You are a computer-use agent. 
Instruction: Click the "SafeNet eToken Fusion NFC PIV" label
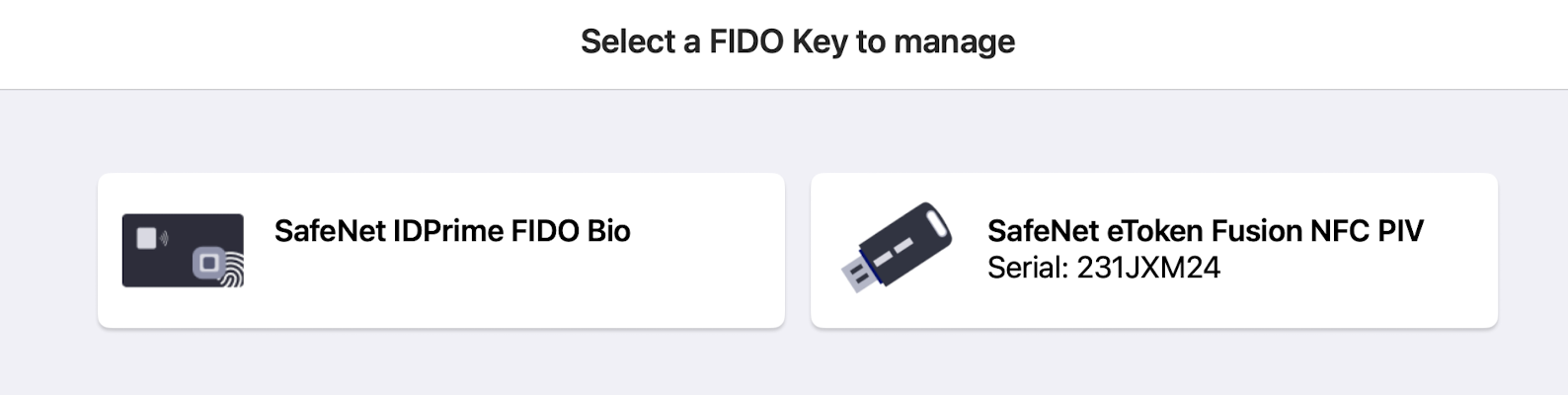pos(1205,231)
